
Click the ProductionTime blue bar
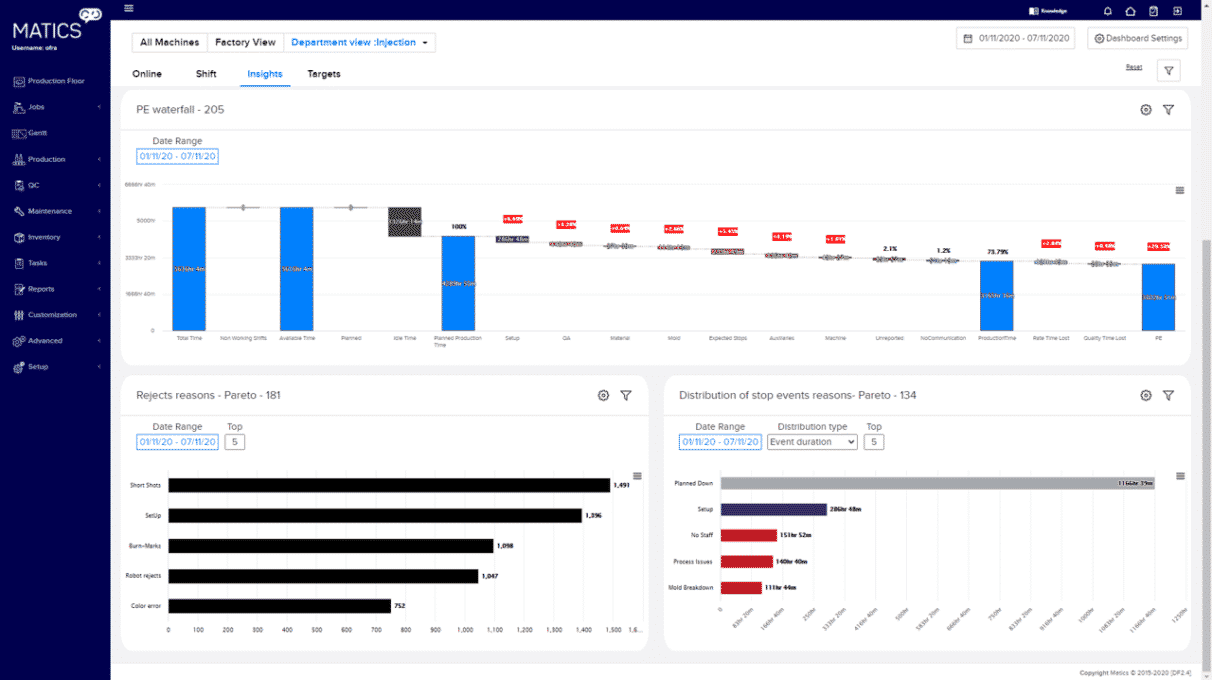[996, 296]
